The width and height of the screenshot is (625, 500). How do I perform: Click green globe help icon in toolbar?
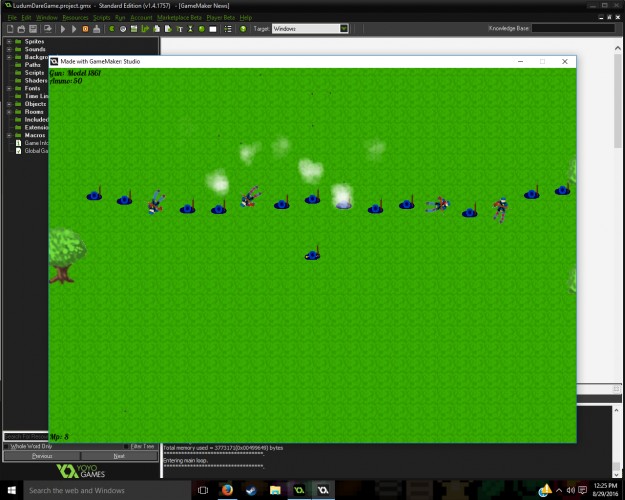point(243,29)
